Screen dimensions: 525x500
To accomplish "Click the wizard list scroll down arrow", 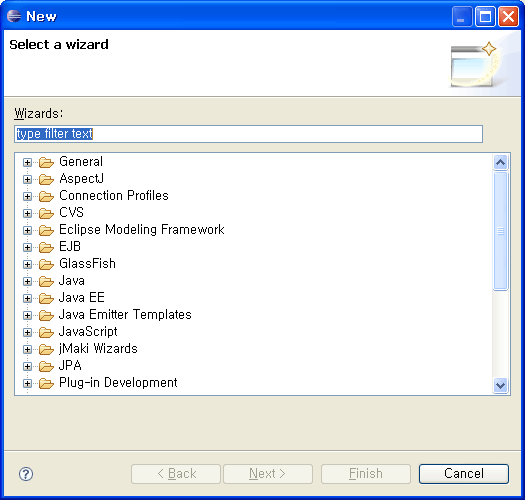I will (501, 385).
